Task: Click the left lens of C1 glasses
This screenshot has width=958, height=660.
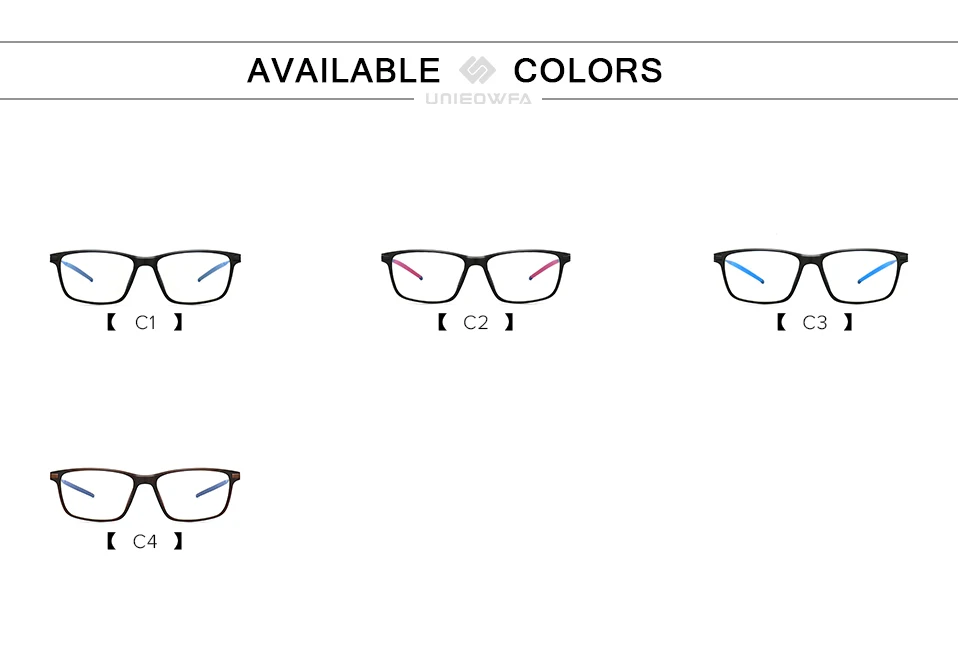Action: pyautogui.click(x=97, y=278)
